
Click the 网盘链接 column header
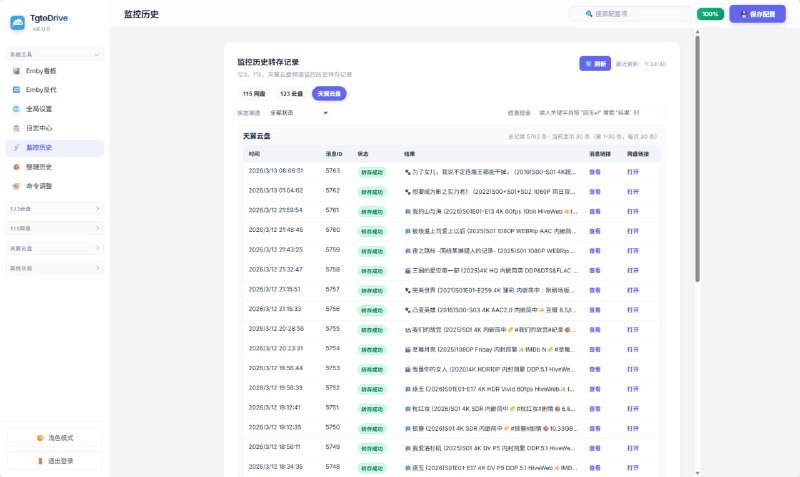(638, 154)
